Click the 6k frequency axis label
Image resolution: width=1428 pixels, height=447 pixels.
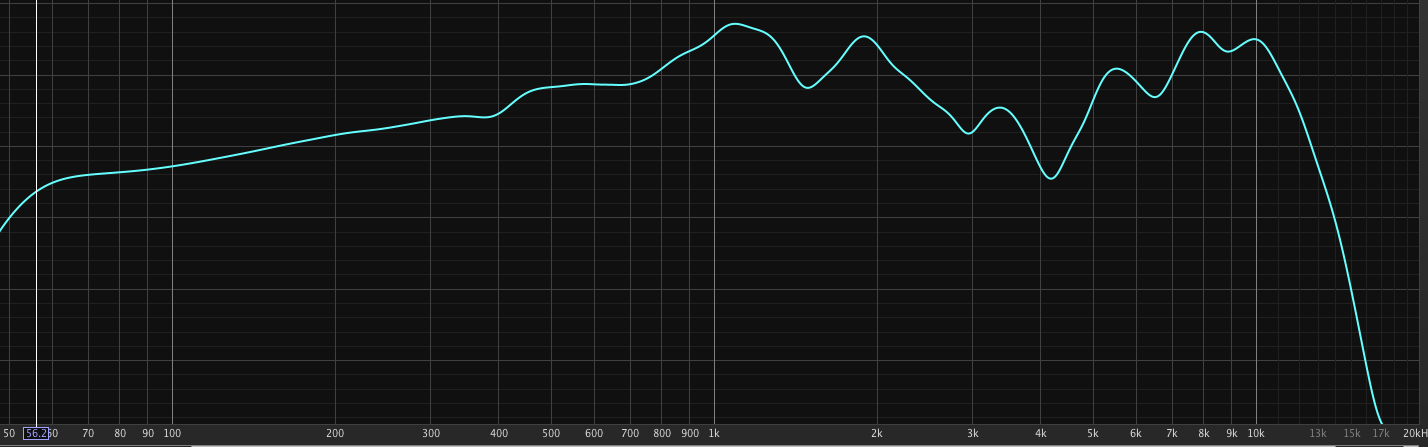pos(1136,433)
